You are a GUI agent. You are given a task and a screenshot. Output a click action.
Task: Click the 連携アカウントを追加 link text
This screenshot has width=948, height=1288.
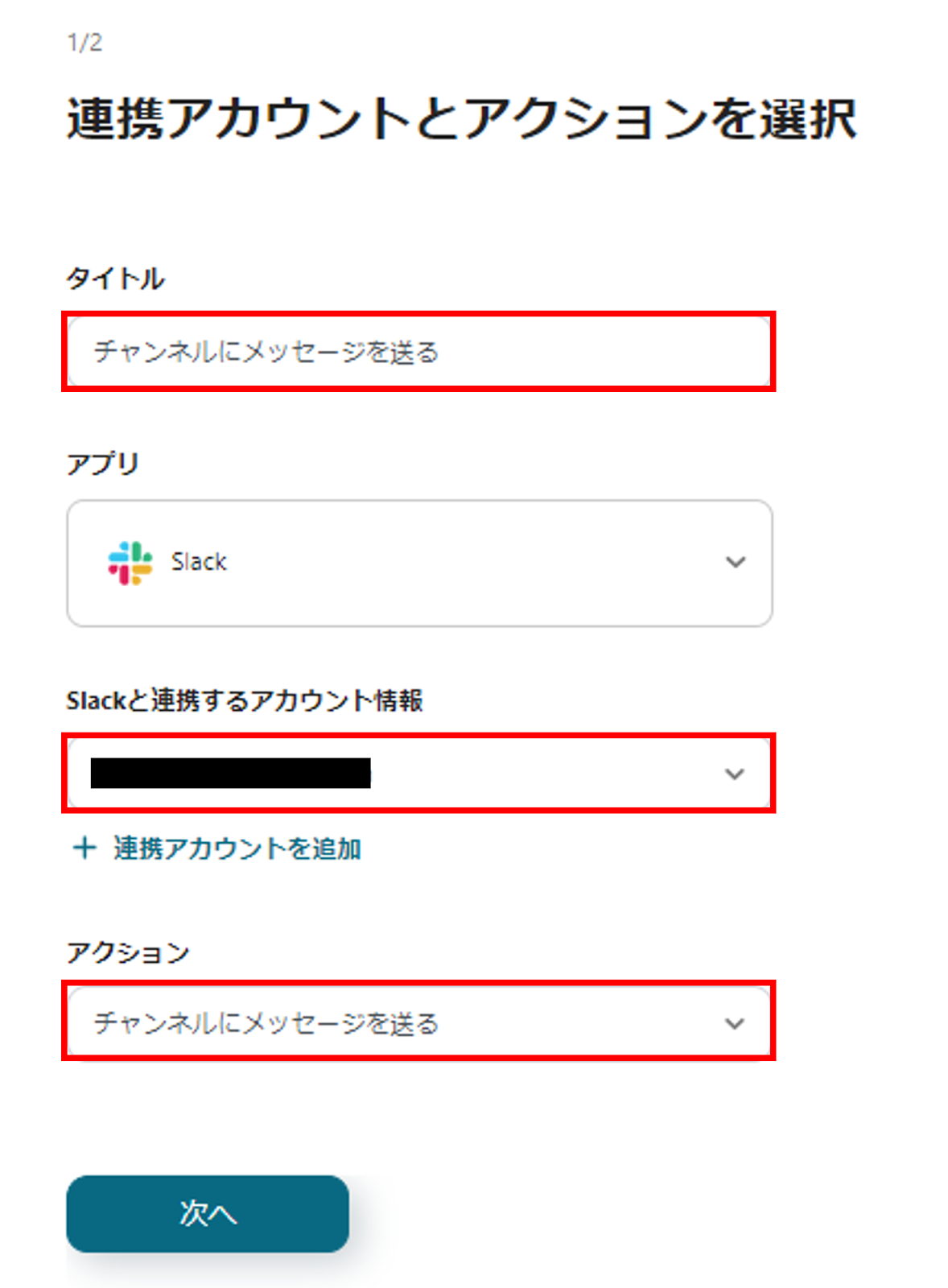pos(237,848)
